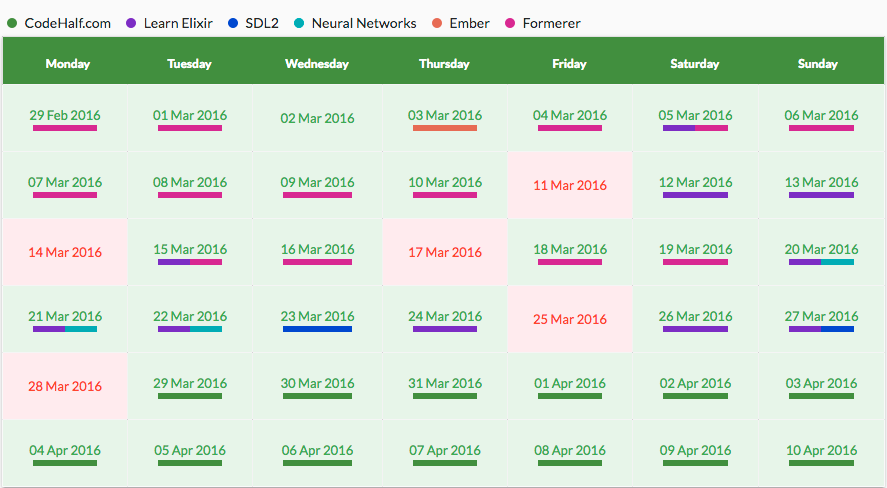The image size is (887, 488).
Task: Click the Wednesday column header
Action: tap(317, 61)
